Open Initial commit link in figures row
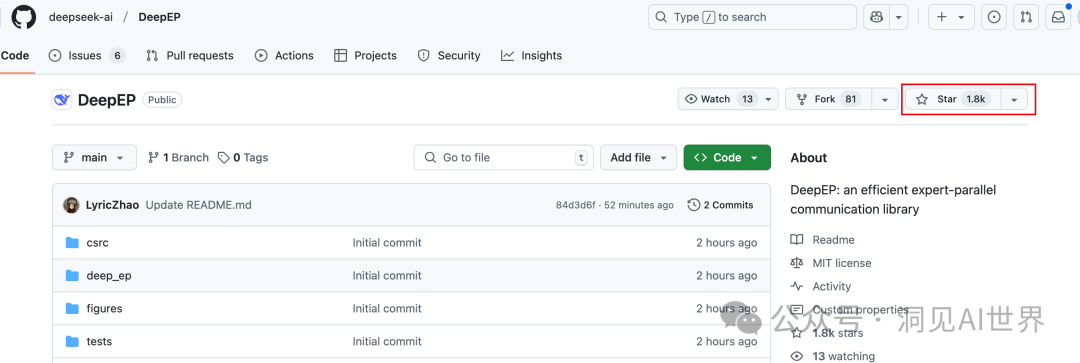 point(387,309)
